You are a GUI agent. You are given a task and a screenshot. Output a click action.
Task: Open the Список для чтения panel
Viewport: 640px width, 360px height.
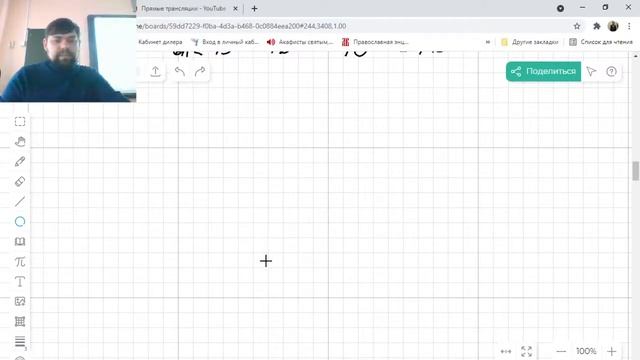[x=601, y=42]
